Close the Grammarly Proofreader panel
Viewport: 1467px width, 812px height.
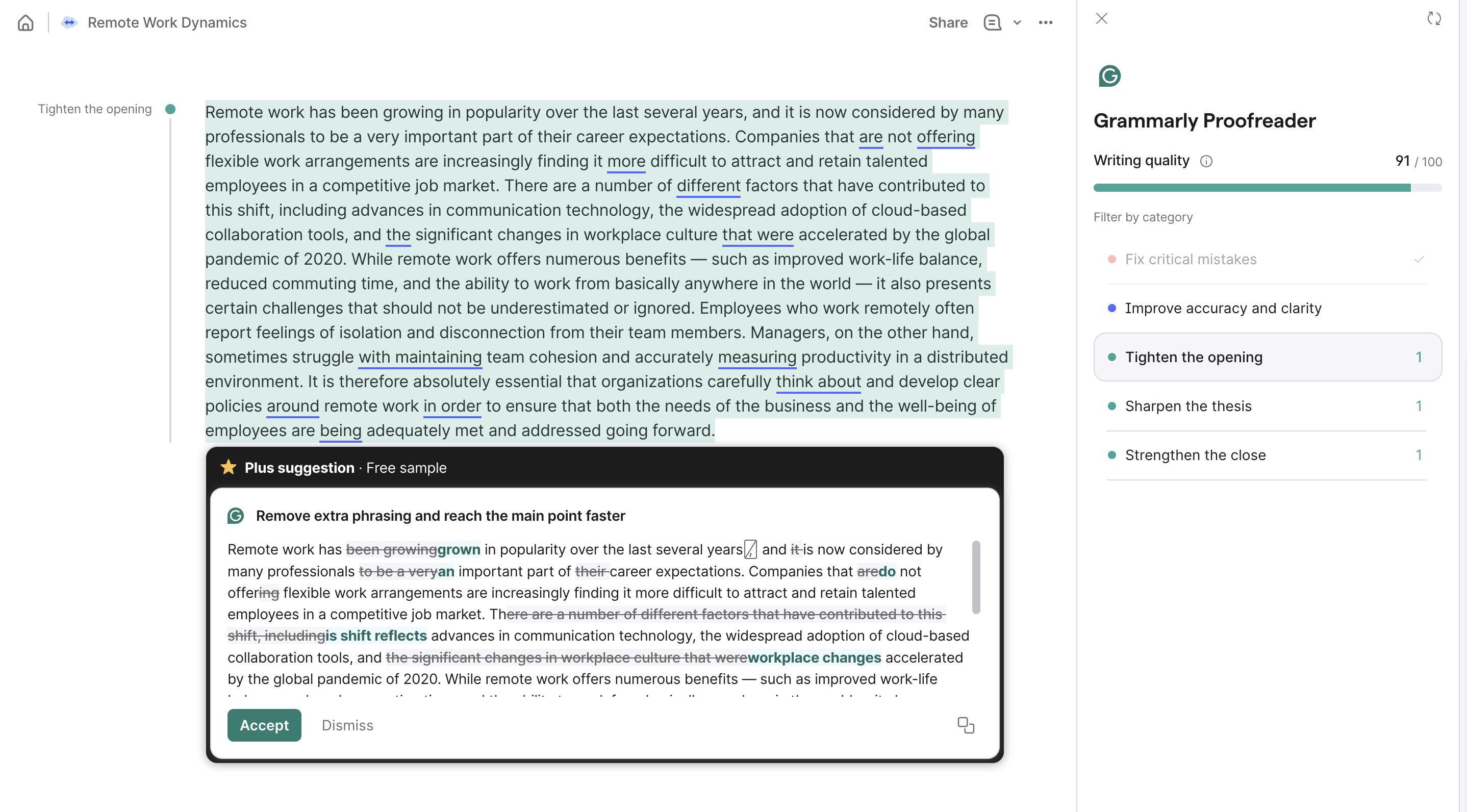[x=1102, y=18]
